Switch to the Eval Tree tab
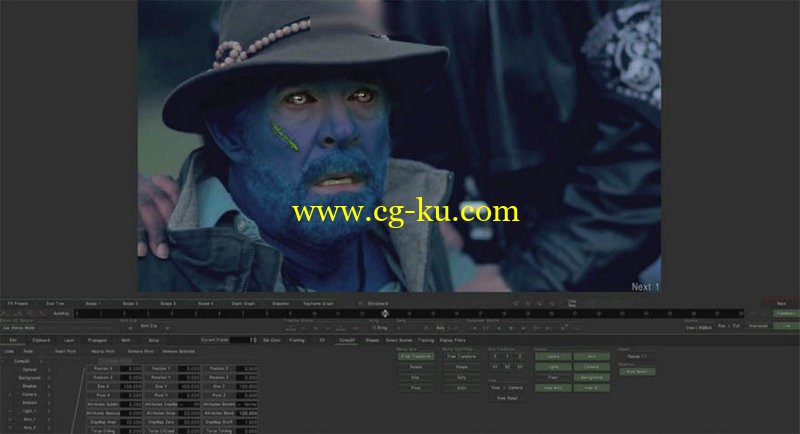This screenshot has height=434, width=800. pyautogui.click(x=55, y=303)
